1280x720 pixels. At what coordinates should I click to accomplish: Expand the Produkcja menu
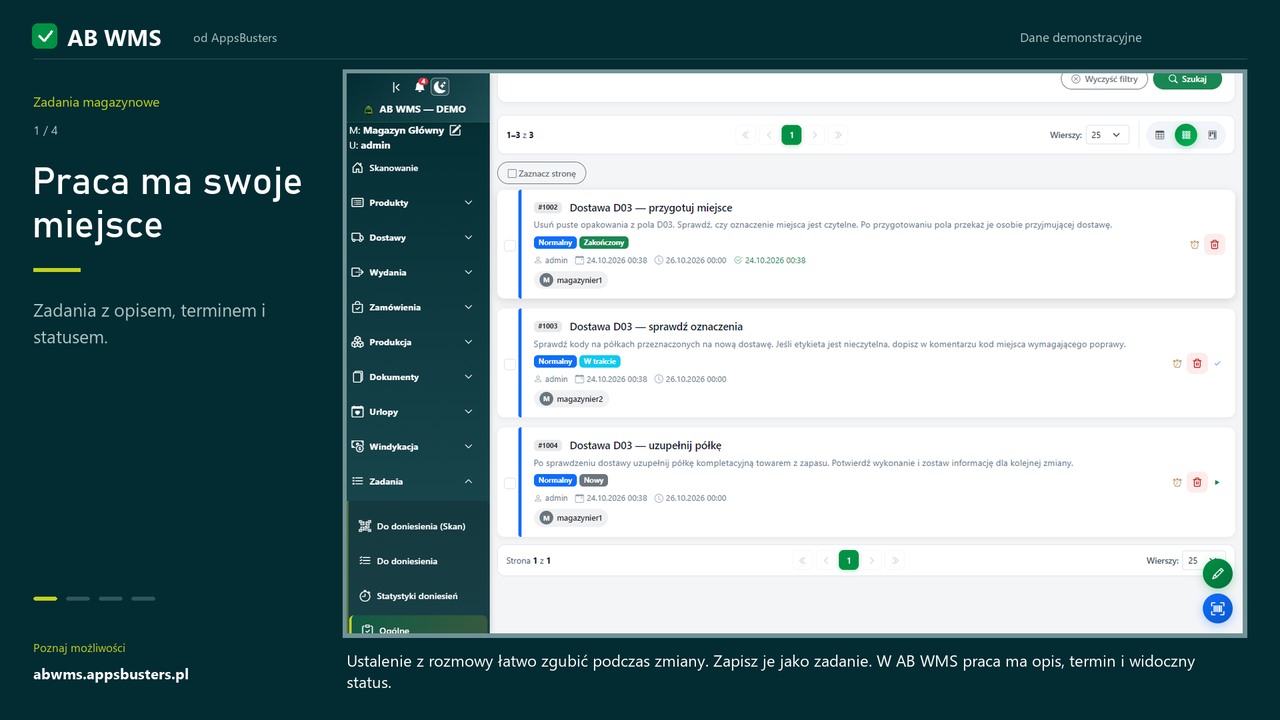coord(416,342)
